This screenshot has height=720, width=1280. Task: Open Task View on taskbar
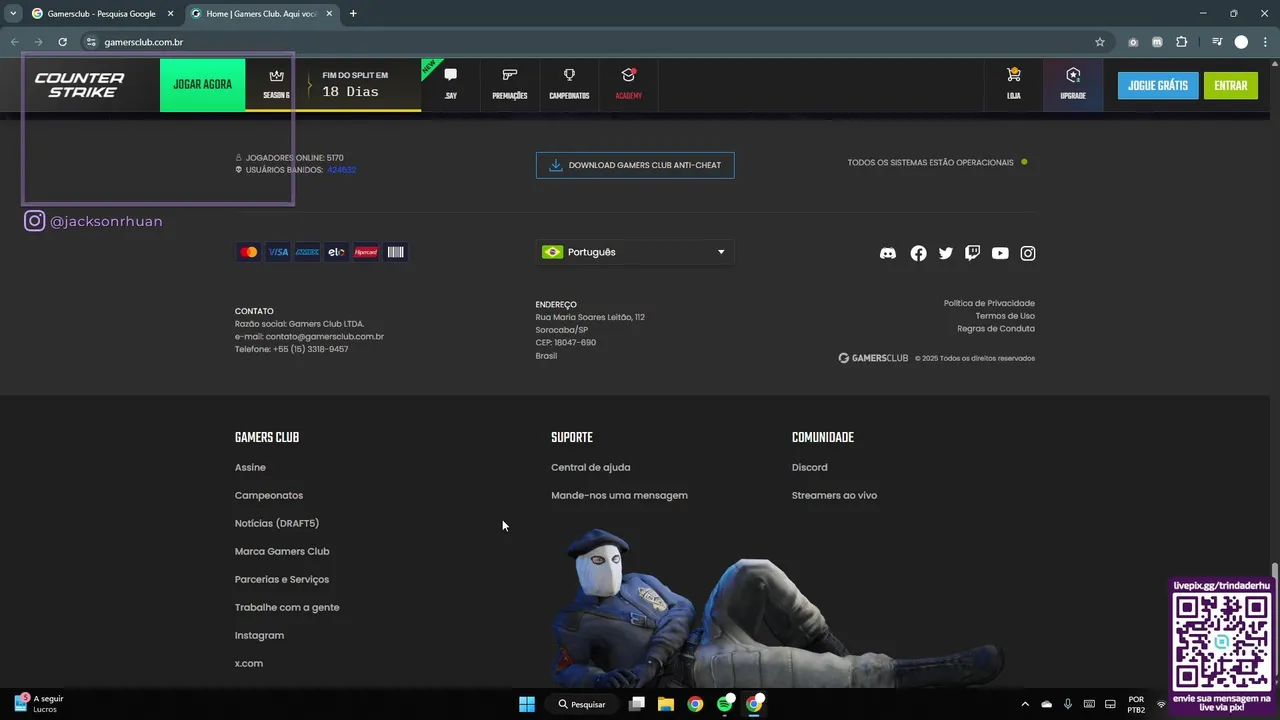point(636,704)
